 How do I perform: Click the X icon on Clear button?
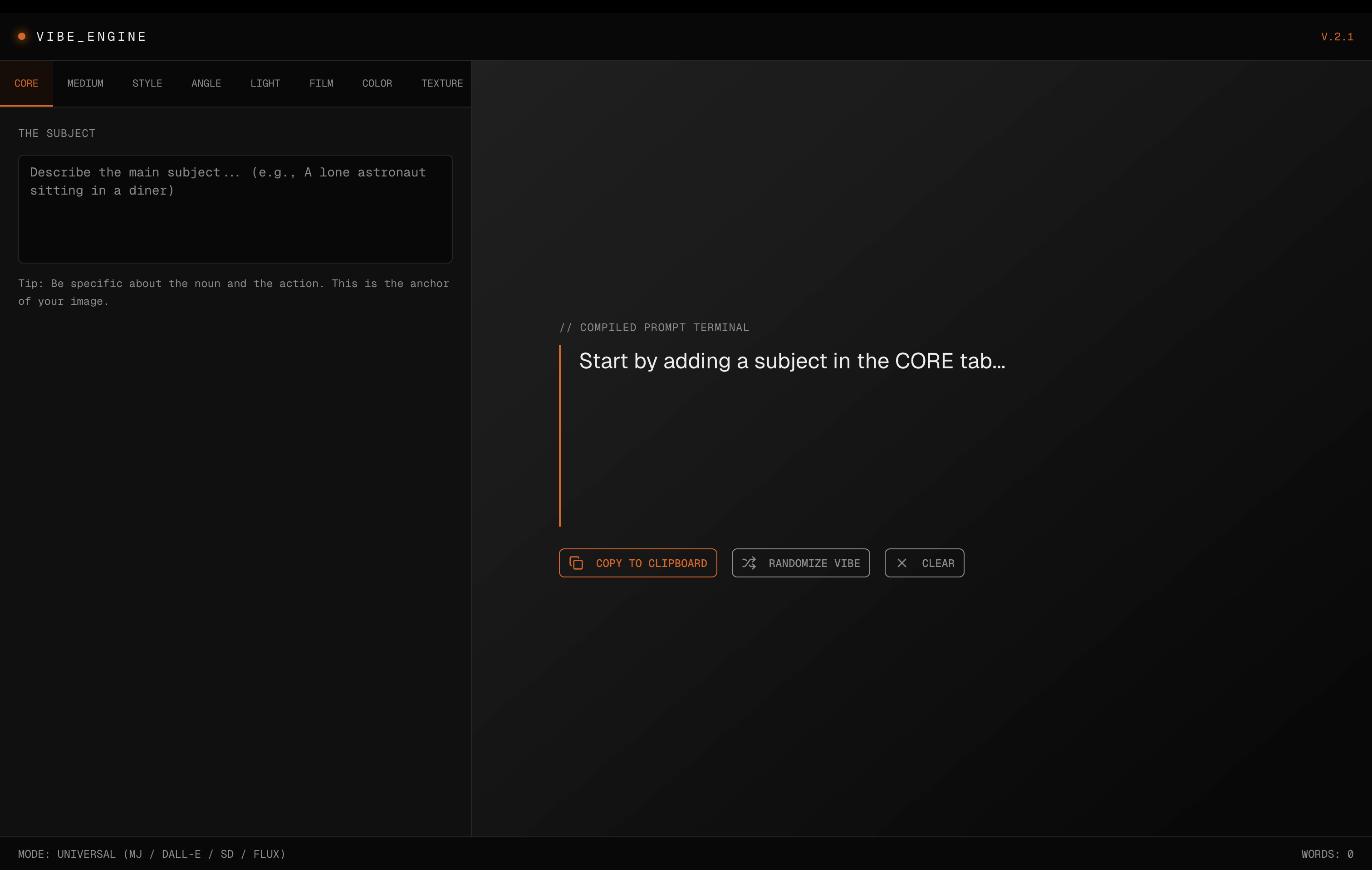pyautogui.click(x=902, y=563)
